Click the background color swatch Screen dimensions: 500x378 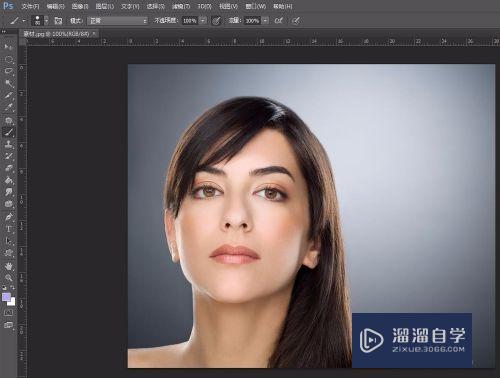(x=12, y=303)
